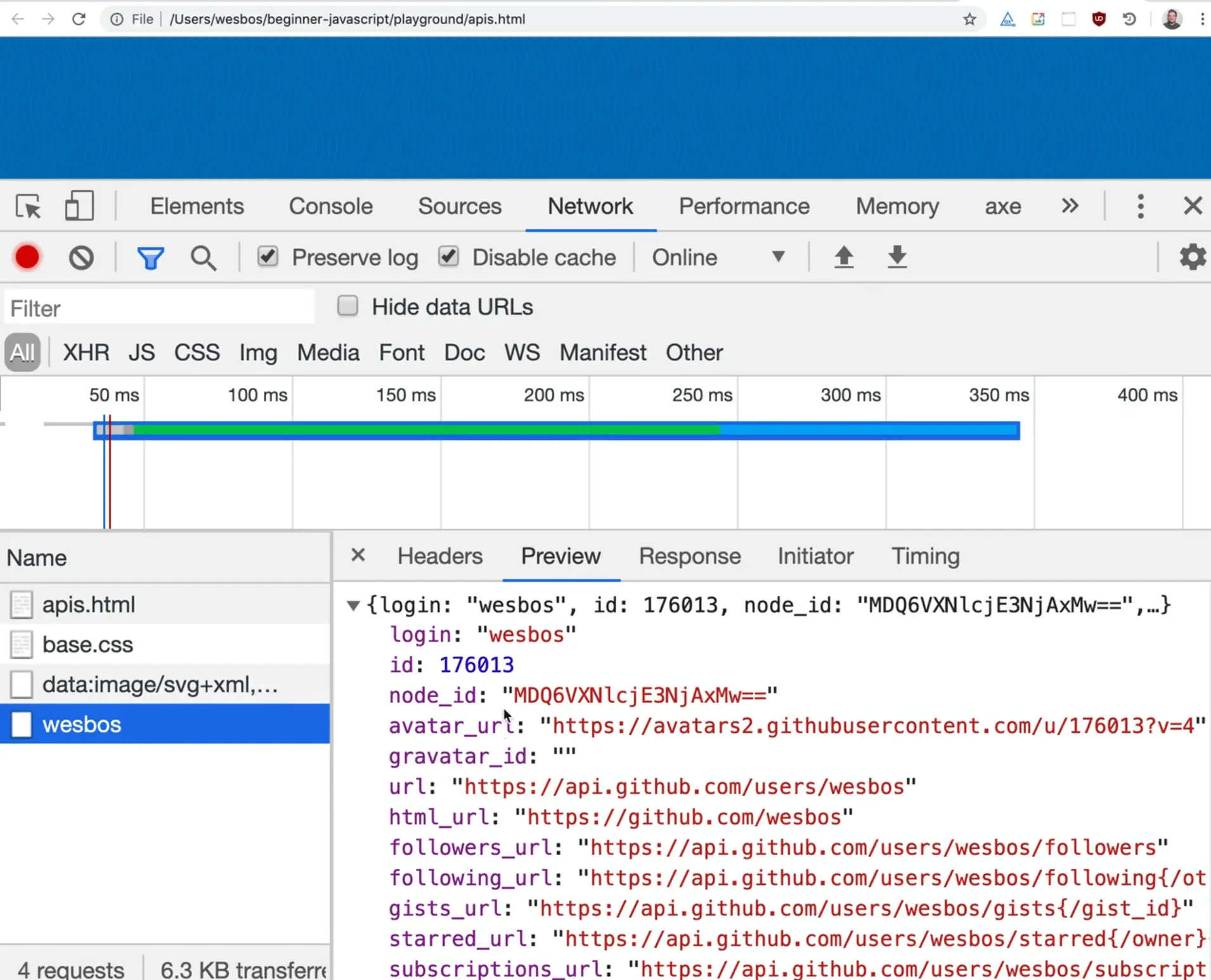Toggle the device toolbar icon
This screenshot has width=1211, height=980.
coord(79,207)
